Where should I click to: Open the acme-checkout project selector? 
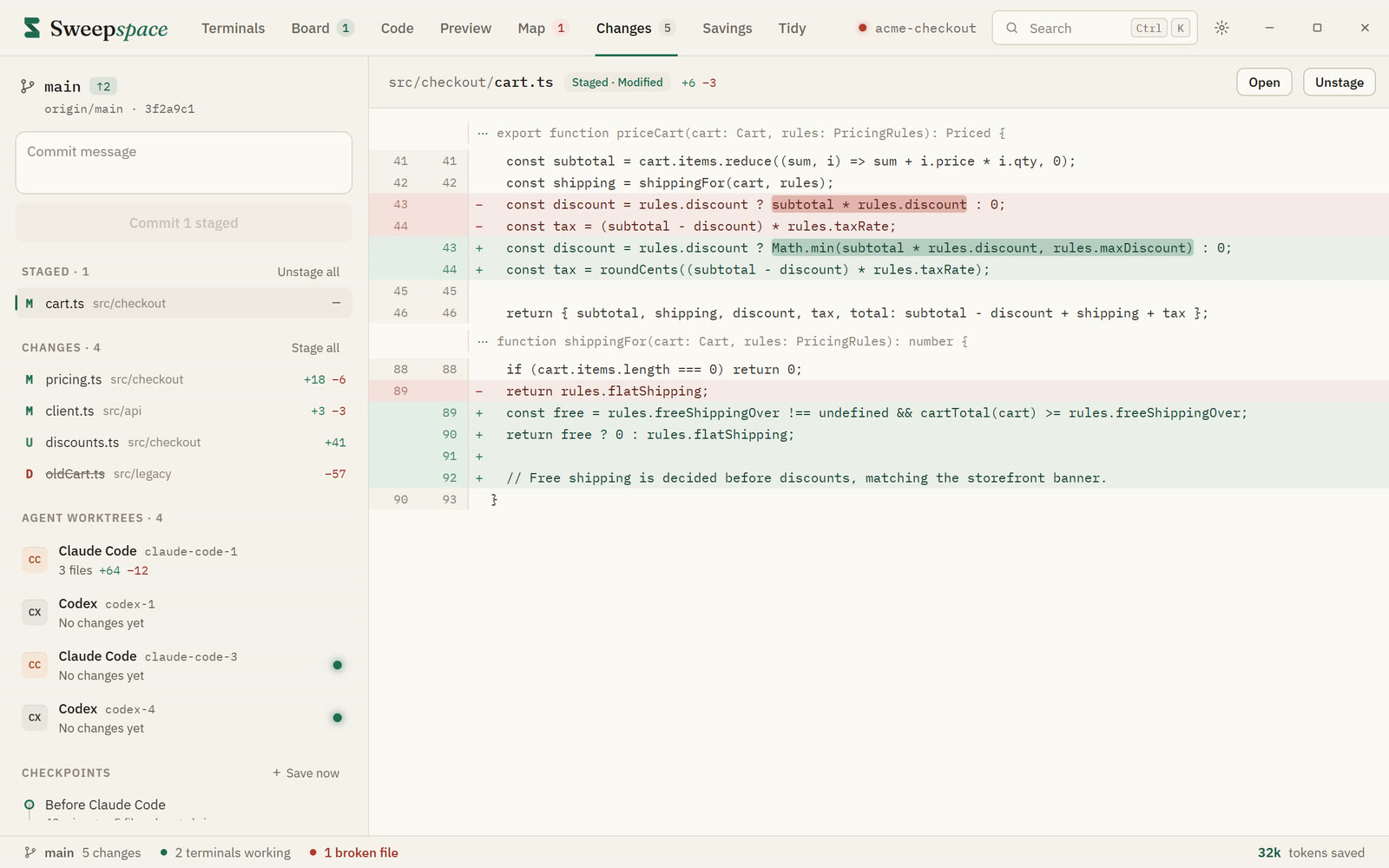(x=917, y=28)
